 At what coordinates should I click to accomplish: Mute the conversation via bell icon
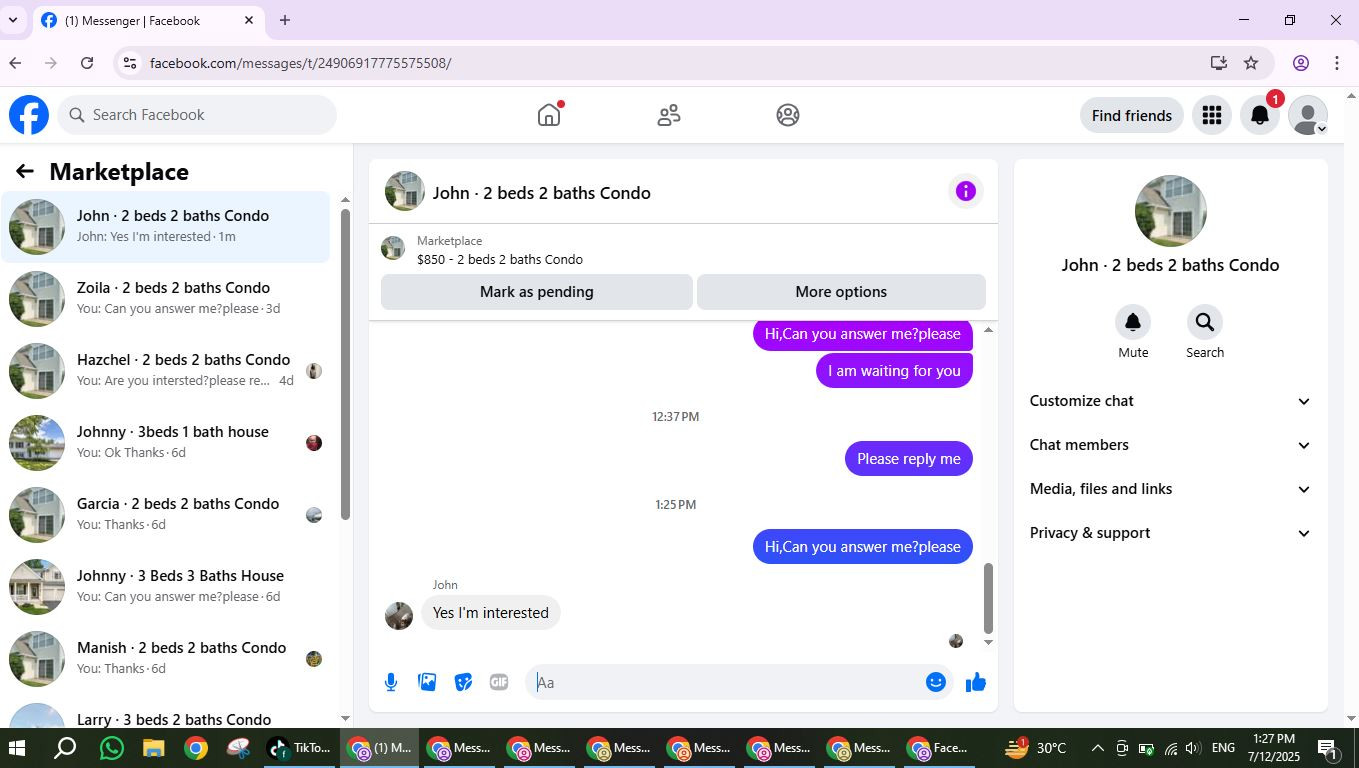coord(1133,322)
